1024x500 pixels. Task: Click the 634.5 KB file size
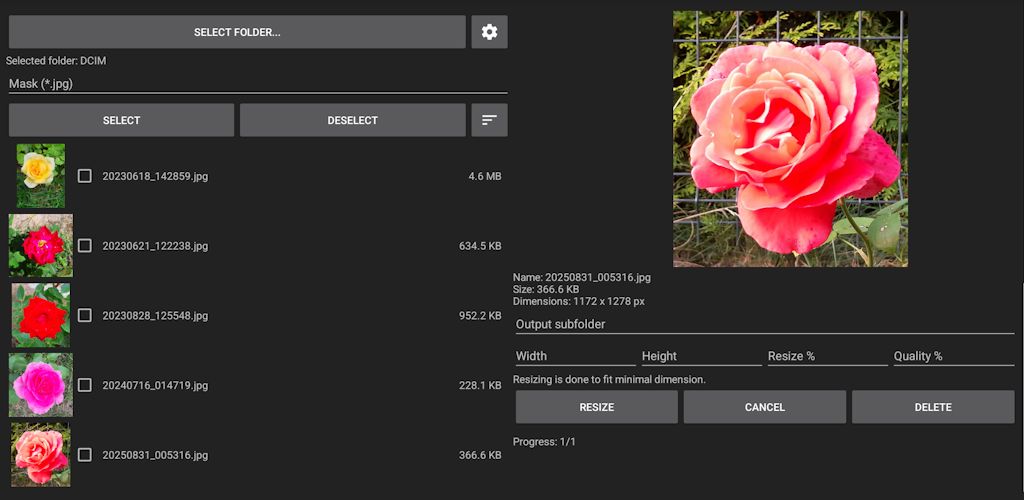(480, 246)
